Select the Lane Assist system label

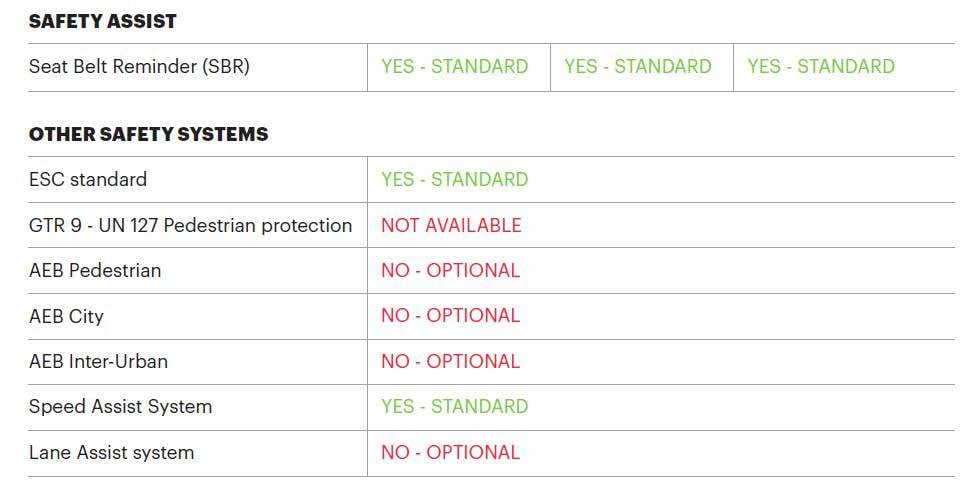point(111,453)
